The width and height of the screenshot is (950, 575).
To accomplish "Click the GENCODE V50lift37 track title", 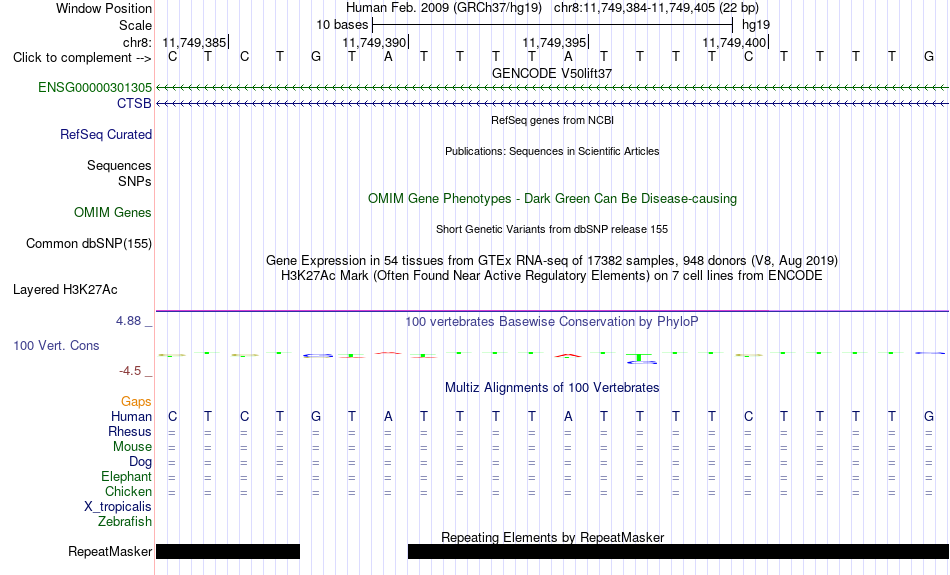I will pos(552,73).
